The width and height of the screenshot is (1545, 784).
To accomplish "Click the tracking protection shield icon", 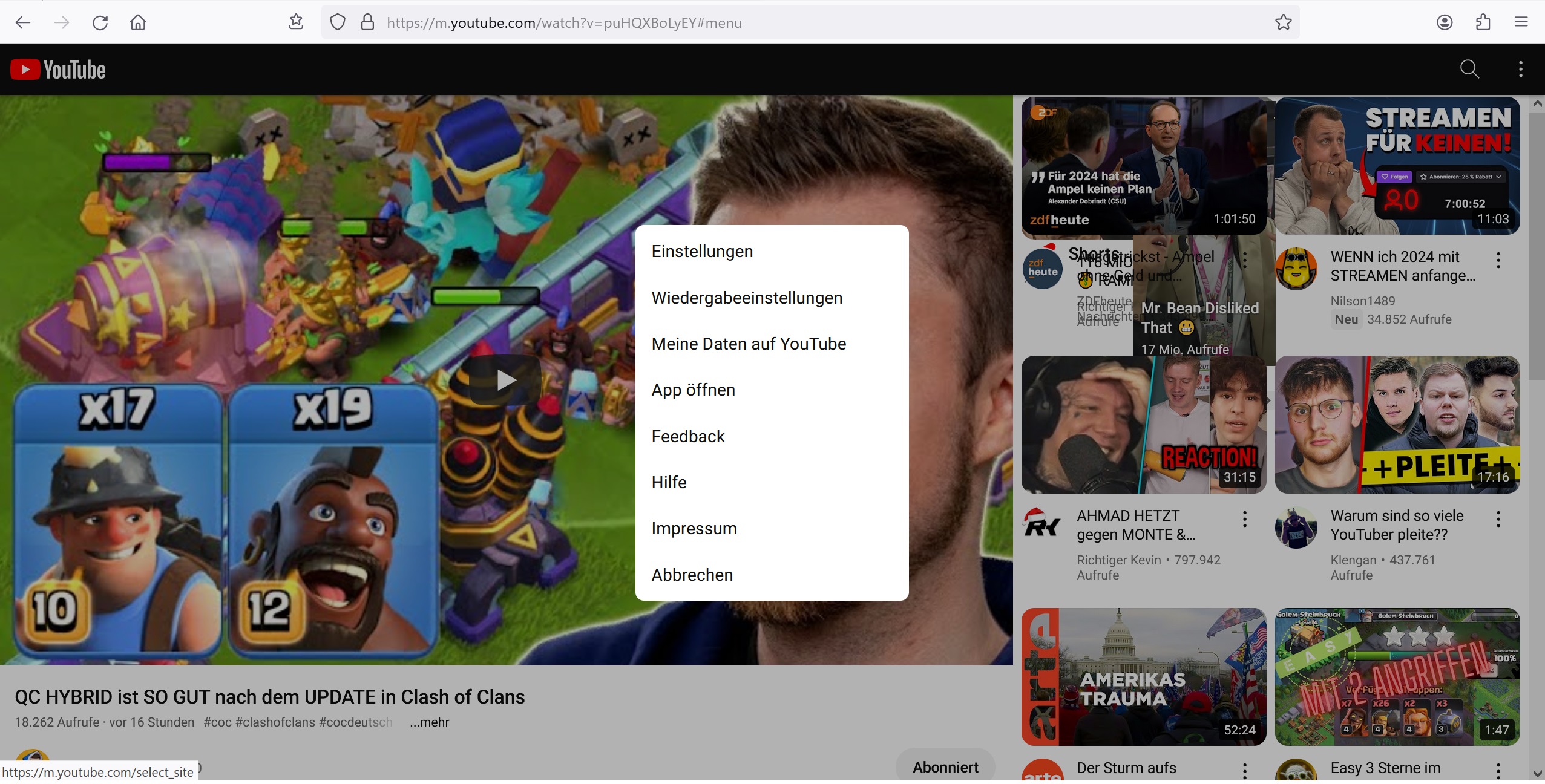I will 338,23.
